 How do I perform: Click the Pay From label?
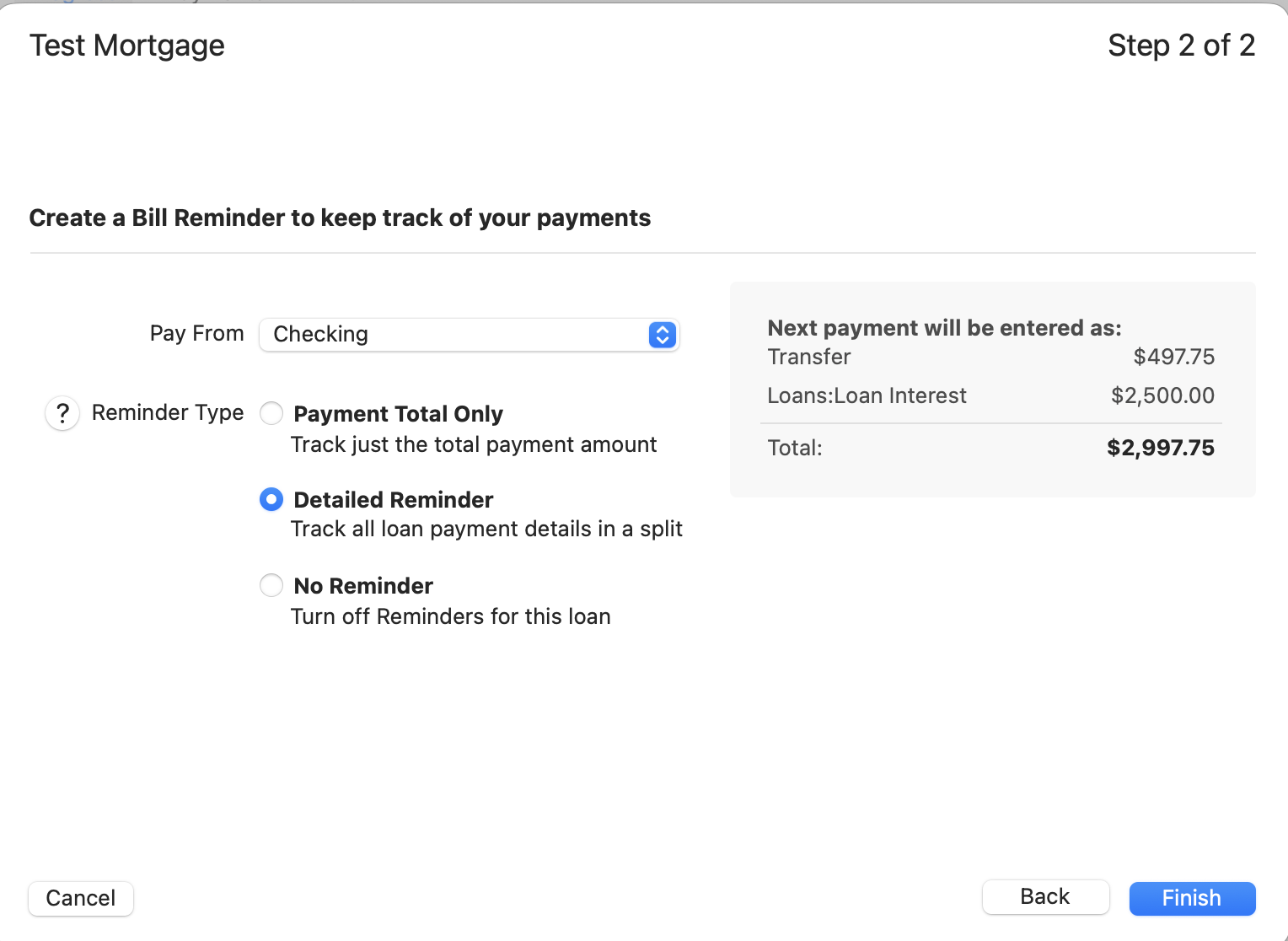coord(196,334)
